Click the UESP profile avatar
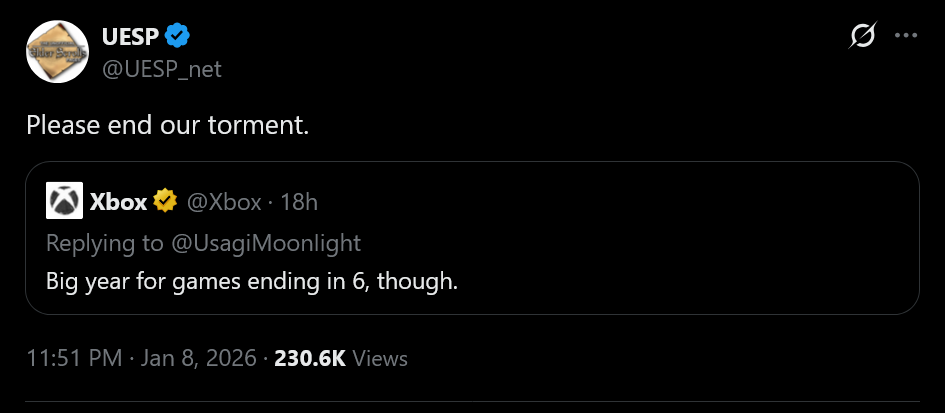 click(57, 51)
